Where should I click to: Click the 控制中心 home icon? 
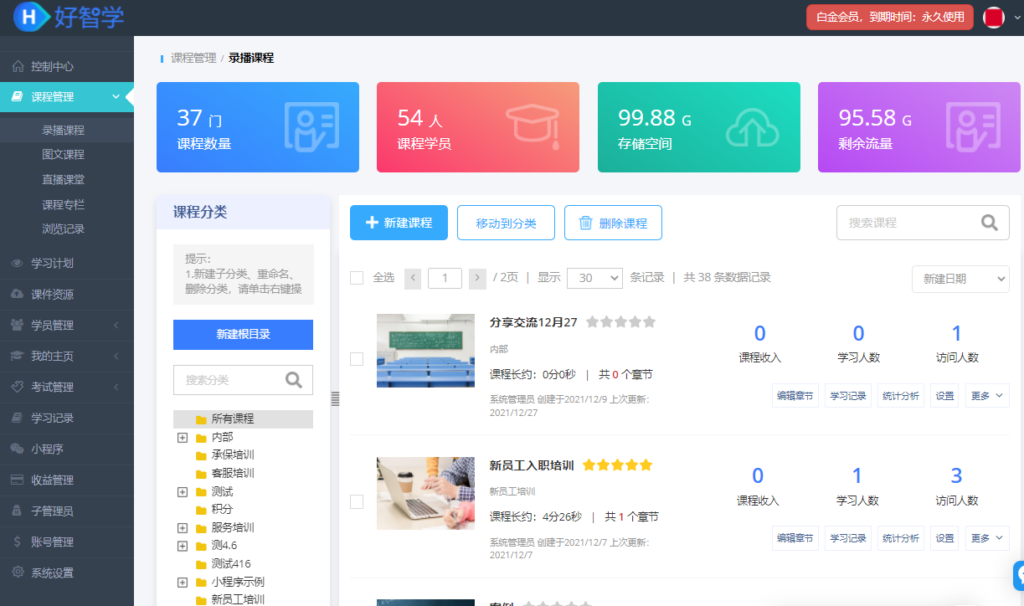18,66
